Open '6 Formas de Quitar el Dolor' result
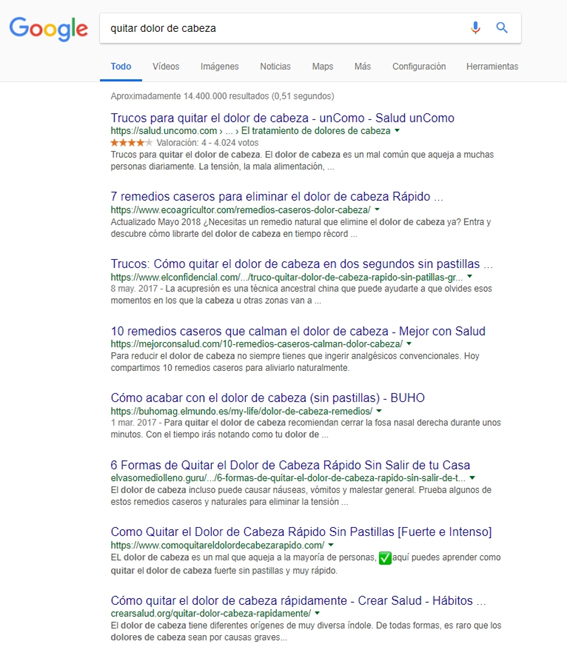Screen dimensions: 567x647 click(290, 465)
